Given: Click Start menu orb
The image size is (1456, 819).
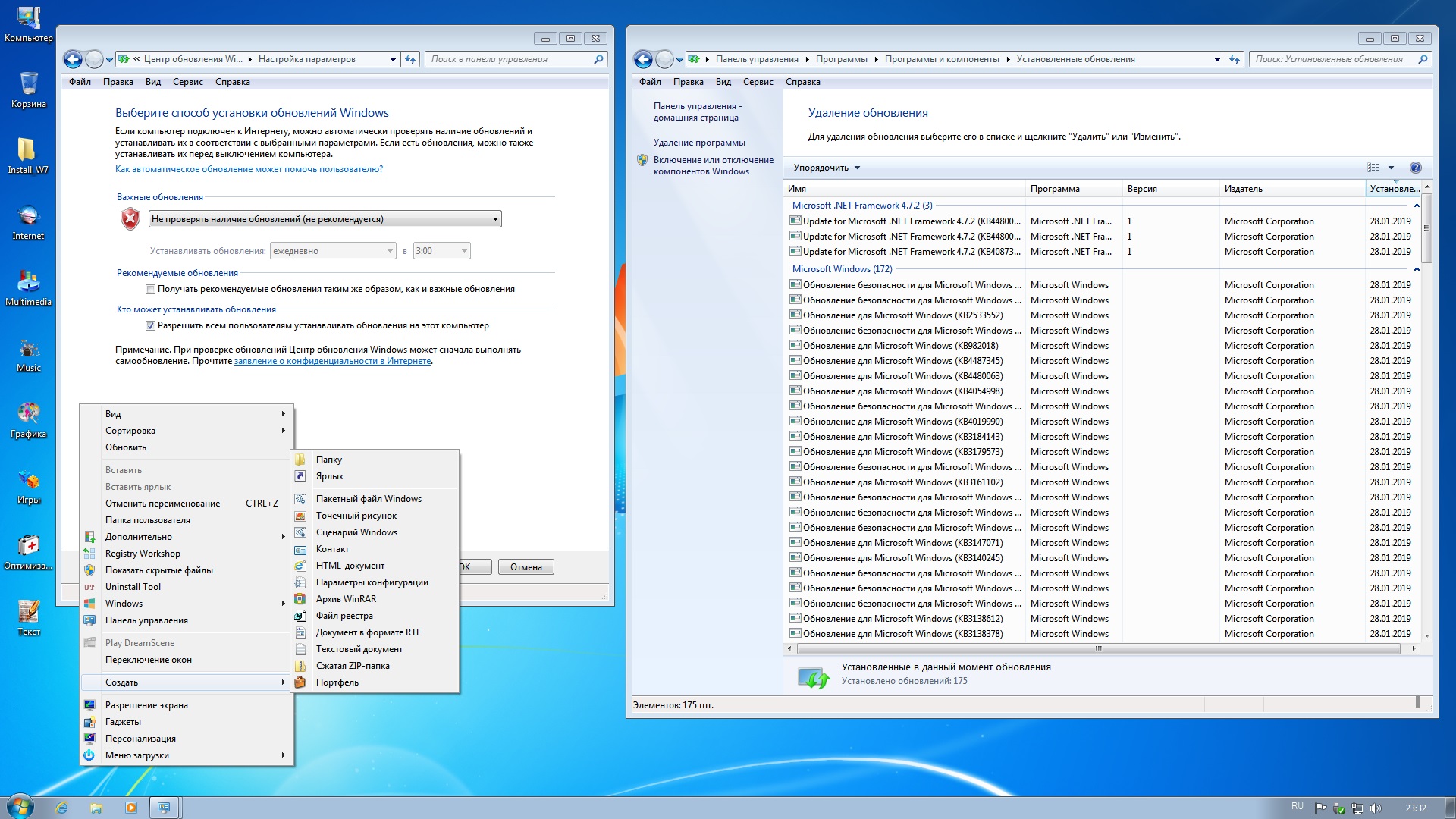Looking at the screenshot, I should point(20,807).
